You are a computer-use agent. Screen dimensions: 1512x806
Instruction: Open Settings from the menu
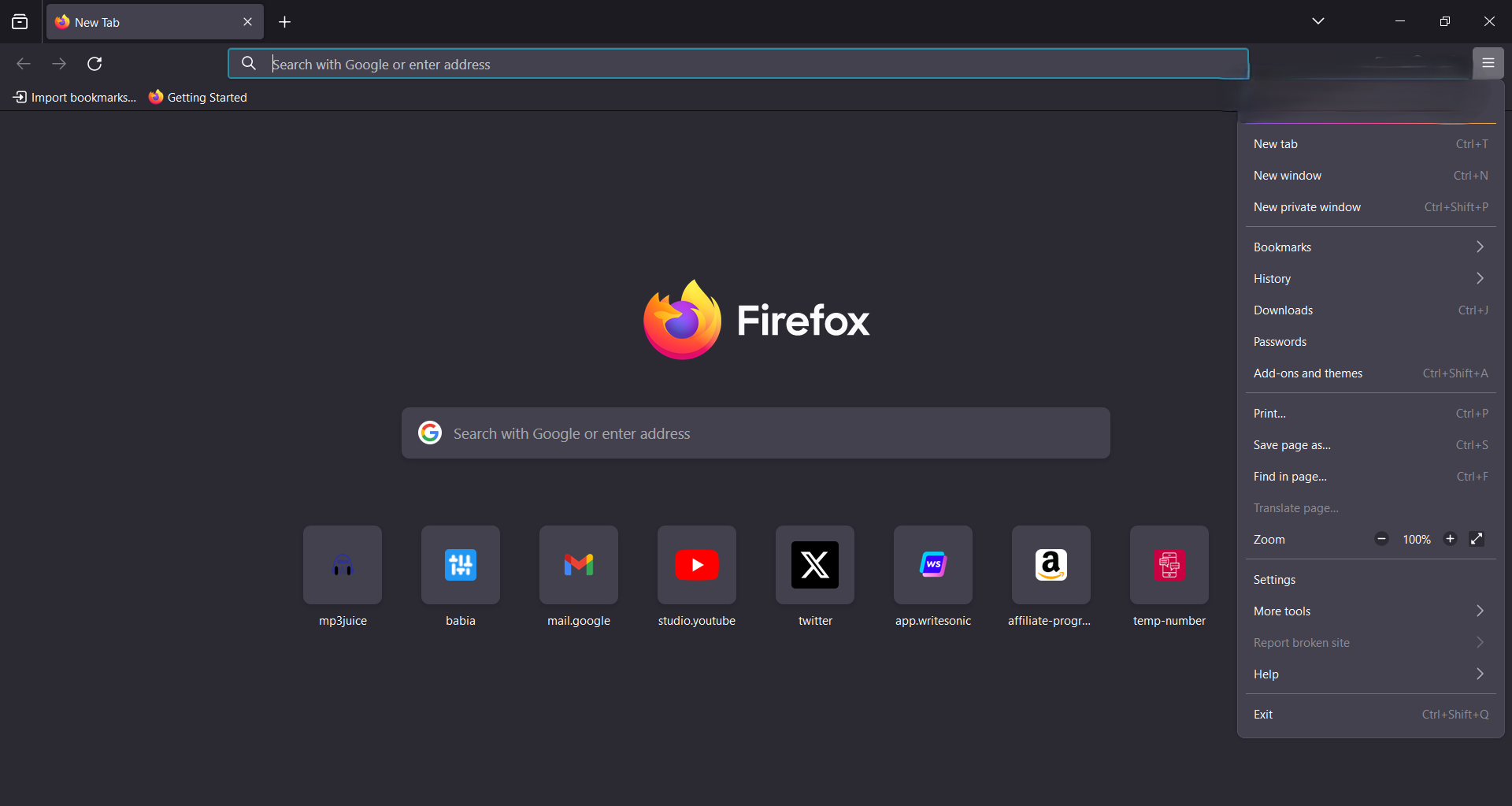point(1370,580)
